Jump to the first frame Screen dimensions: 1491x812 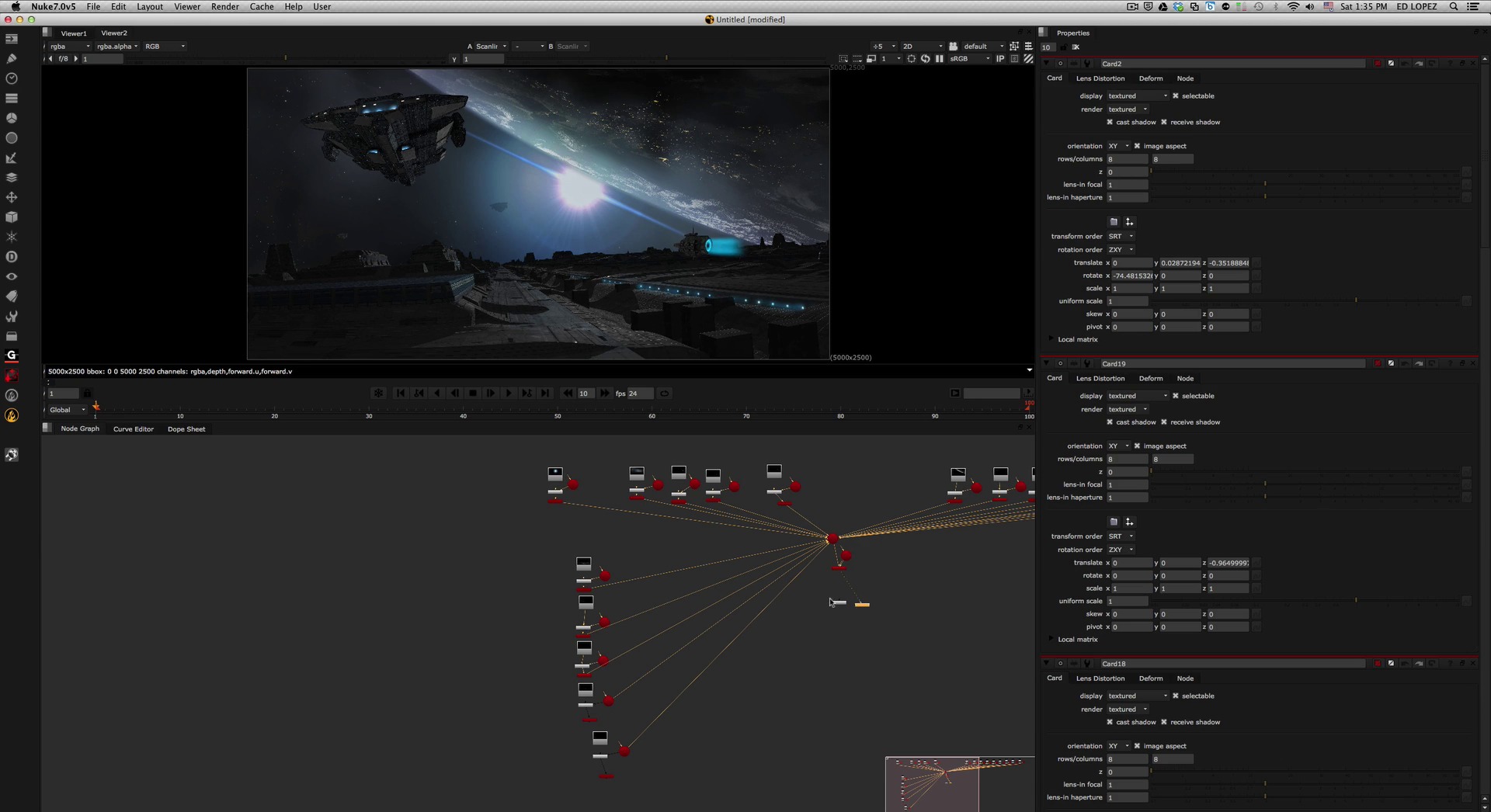tap(401, 393)
